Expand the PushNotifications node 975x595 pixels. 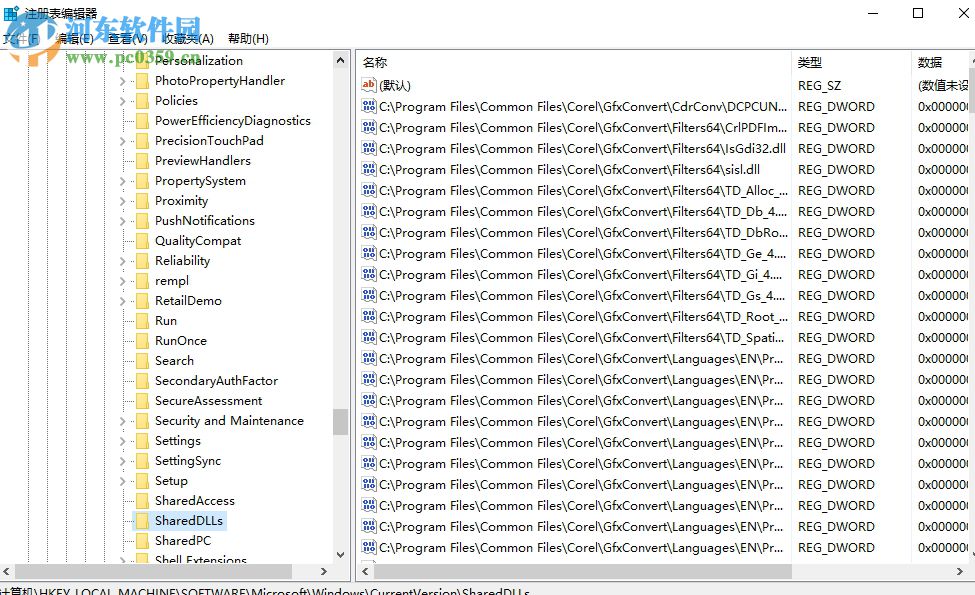[122, 220]
